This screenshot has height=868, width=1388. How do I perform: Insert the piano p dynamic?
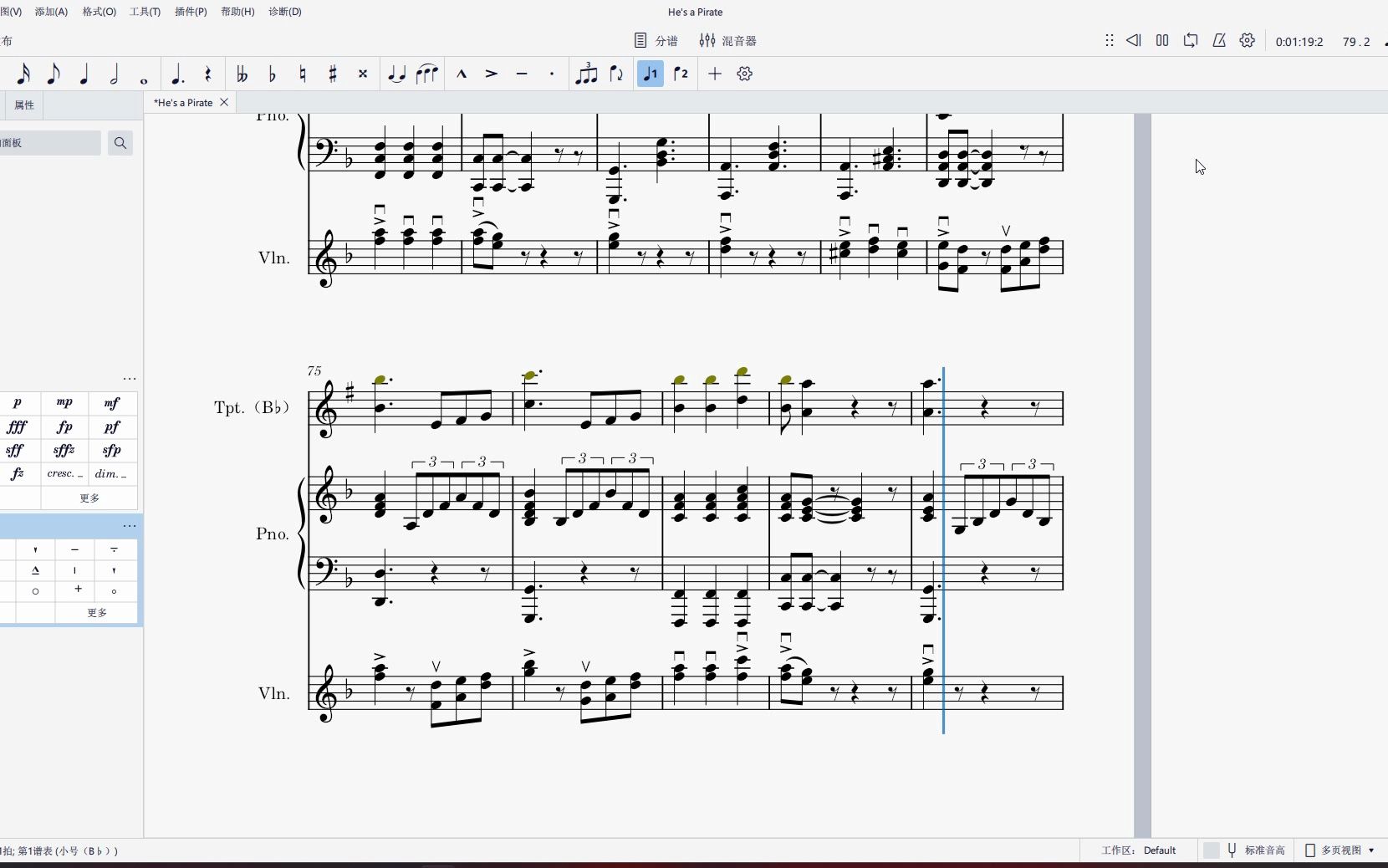(18, 403)
